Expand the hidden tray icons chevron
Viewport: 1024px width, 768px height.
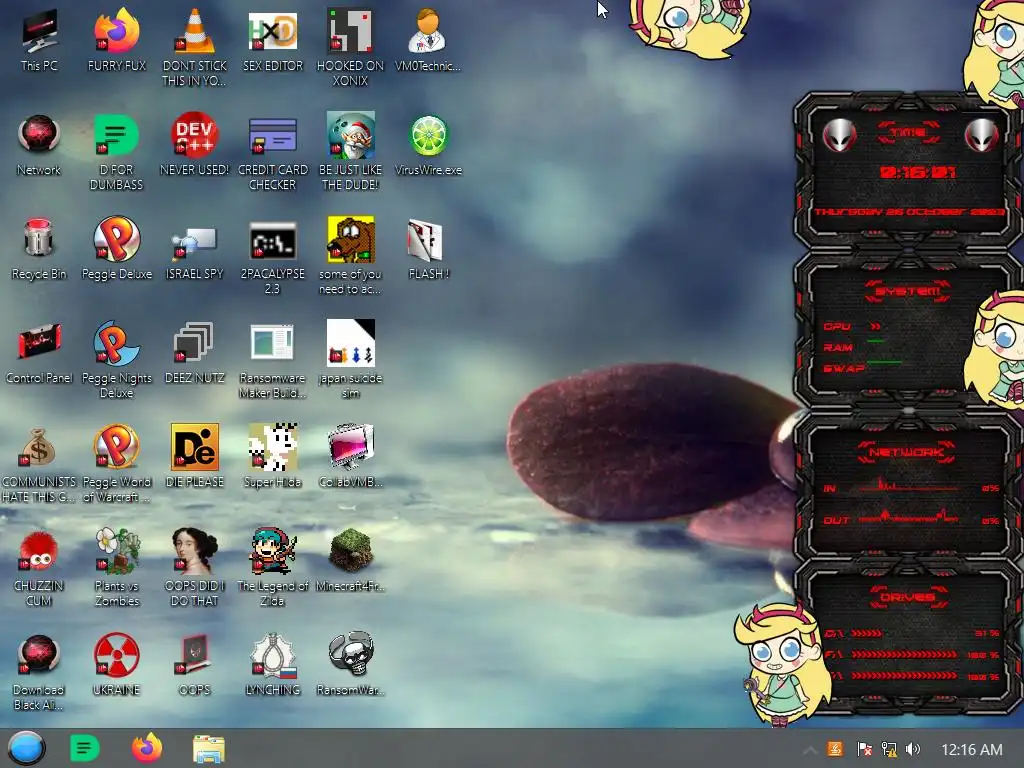(809, 750)
